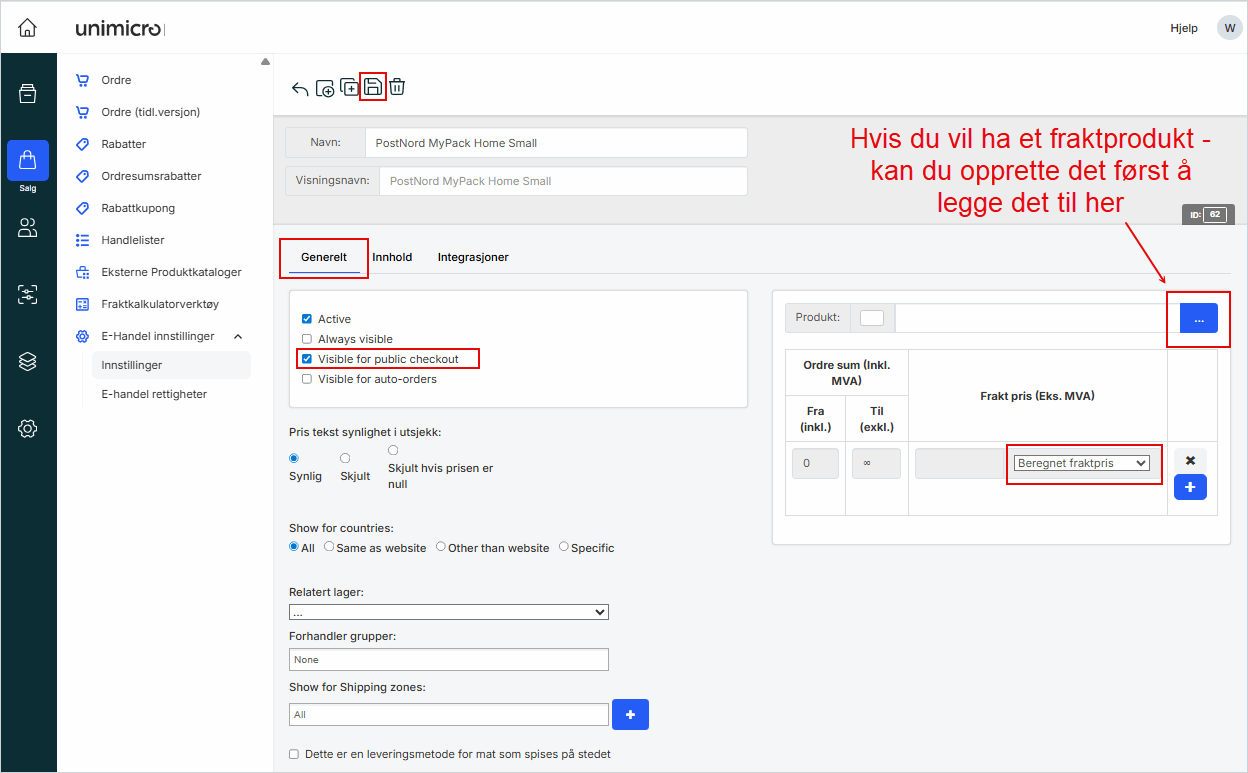
Task: Click the back arrow icon in toolbar
Action: [300, 88]
